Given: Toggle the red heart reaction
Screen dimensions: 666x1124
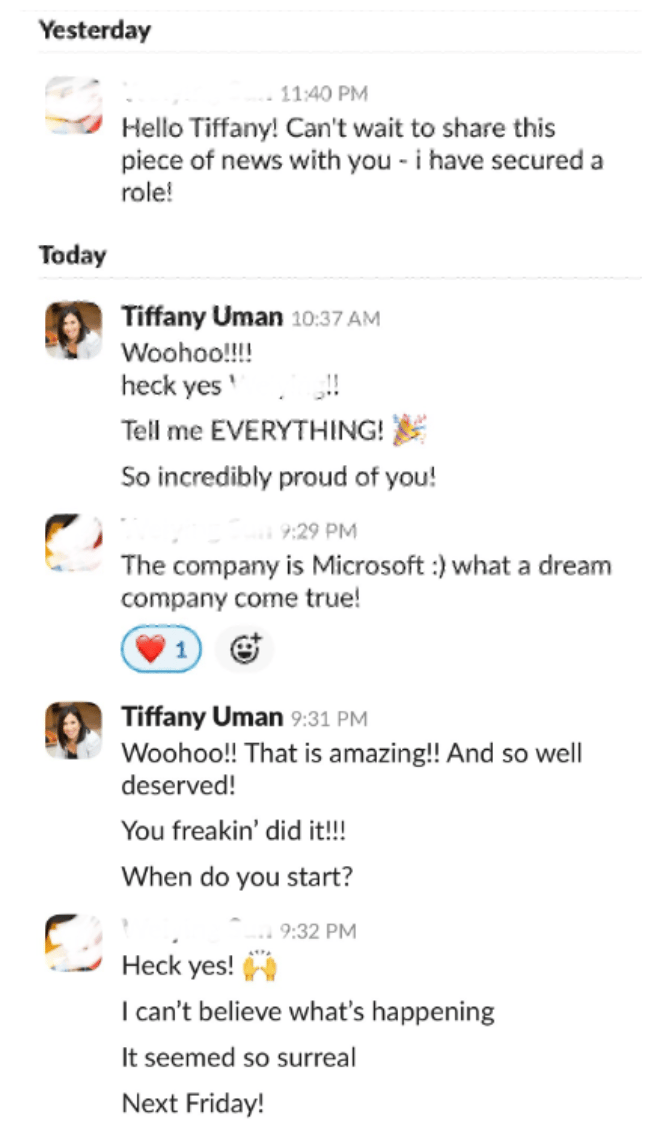Looking at the screenshot, I should coord(161,650).
